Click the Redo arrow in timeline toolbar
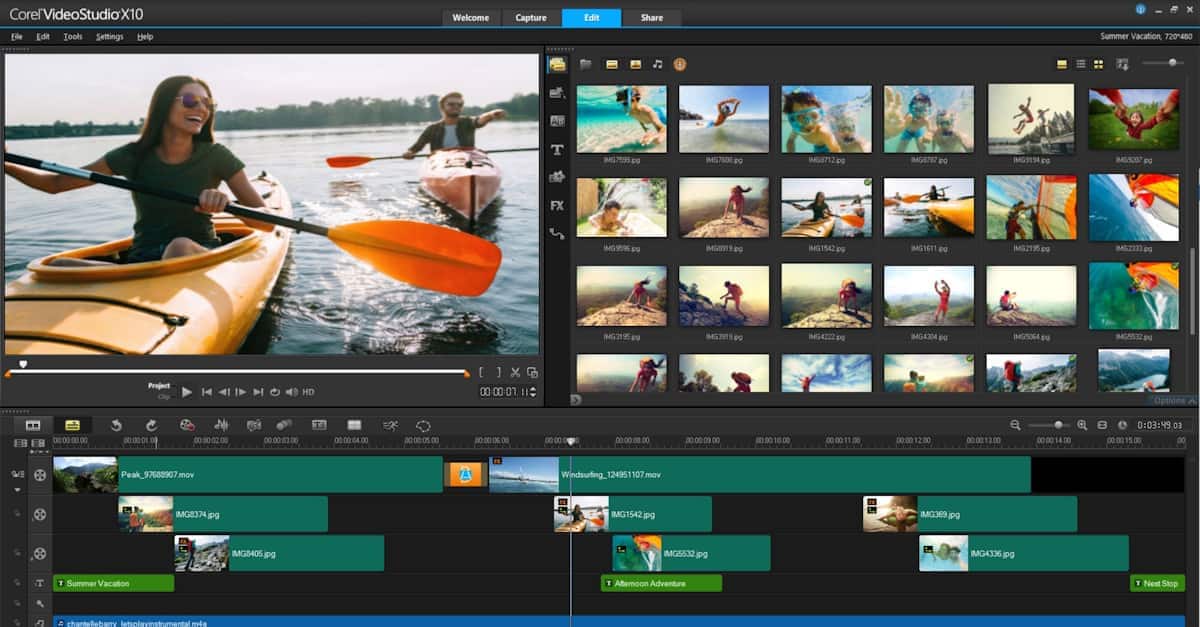The height and width of the screenshot is (627, 1200). (151, 425)
